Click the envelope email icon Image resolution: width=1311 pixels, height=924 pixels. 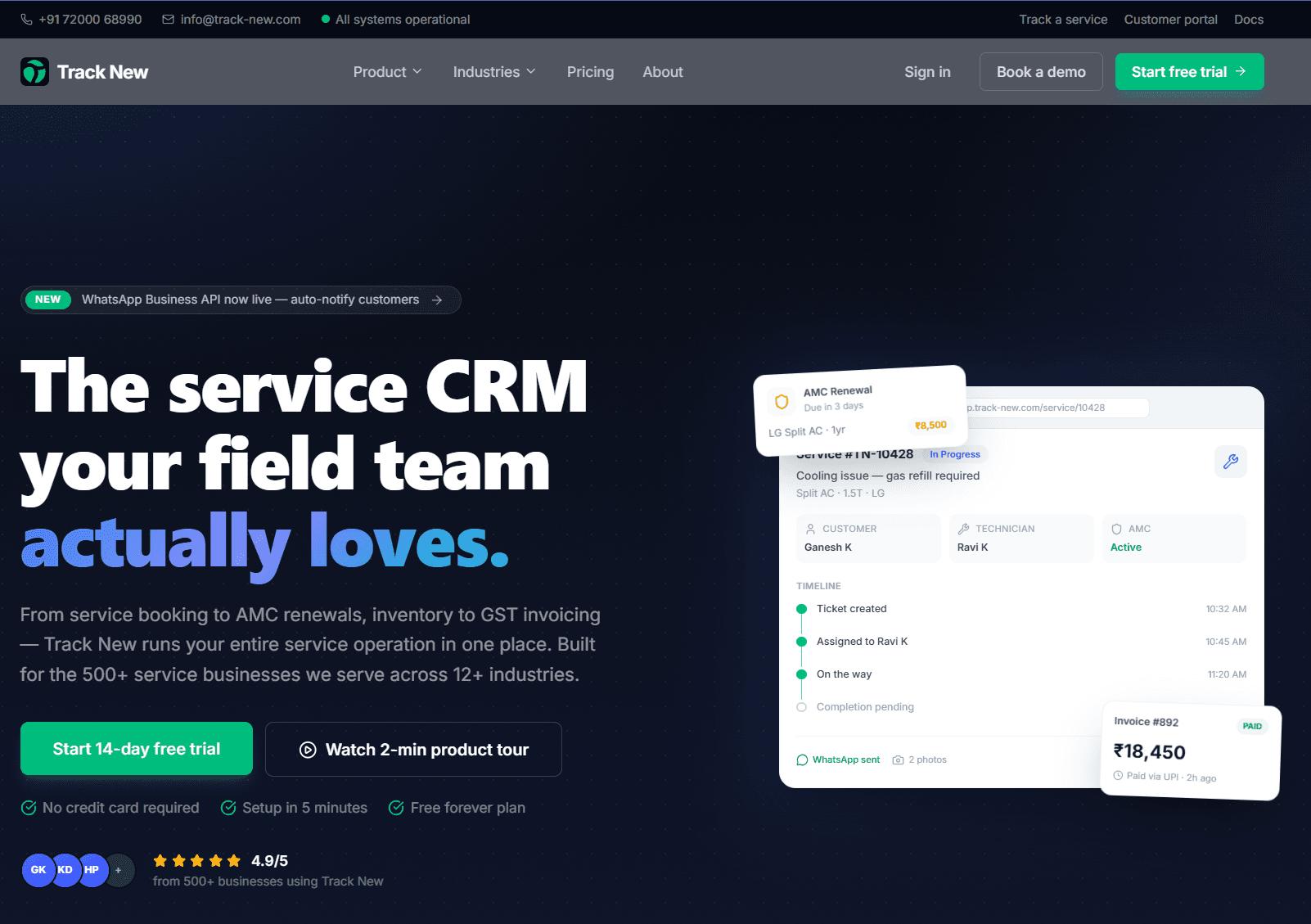tap(168, 20)
